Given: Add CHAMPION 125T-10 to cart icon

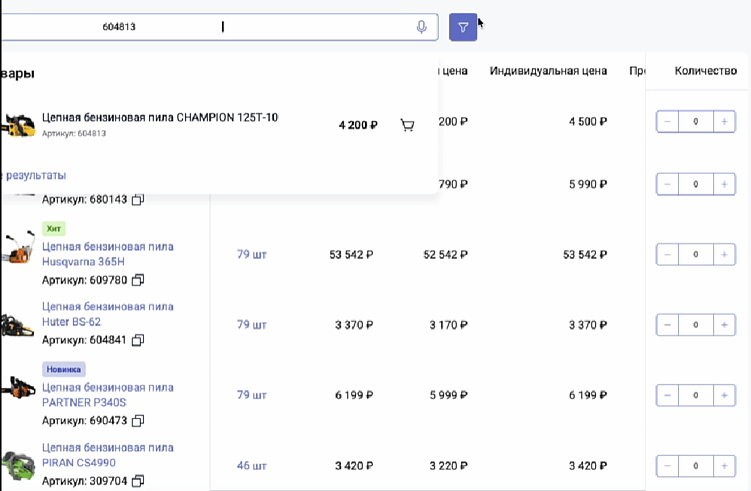Looking at the screenshot, I should click(407, 125).
